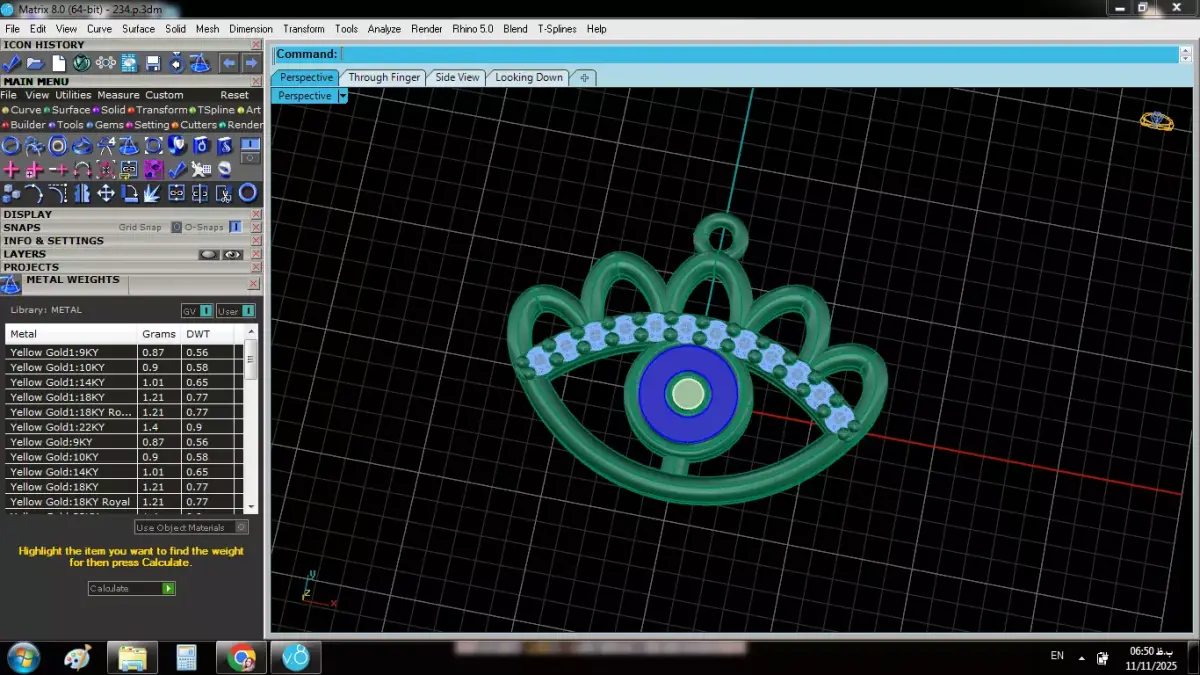
Task: Flip the I switch beside Main Menu tool icons
Action: tap(250, 145)
